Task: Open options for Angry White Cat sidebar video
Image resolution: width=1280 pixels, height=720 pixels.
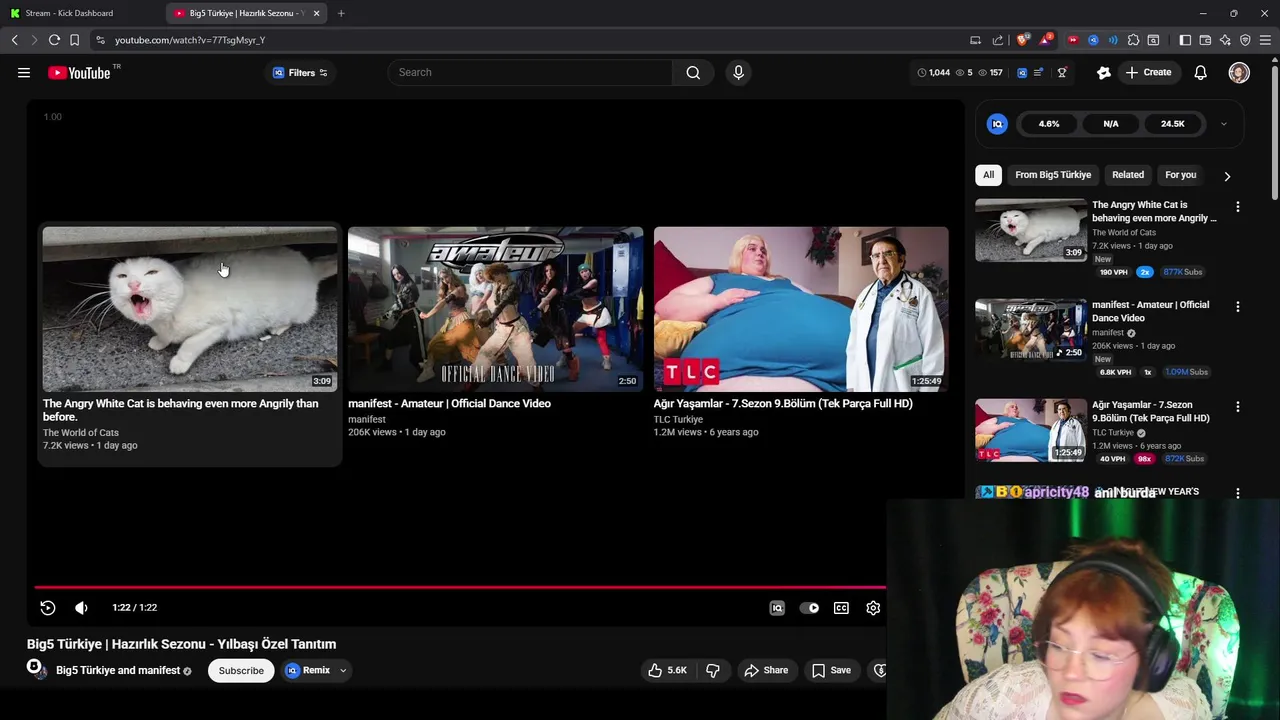Action: (x=1238, y=206)
